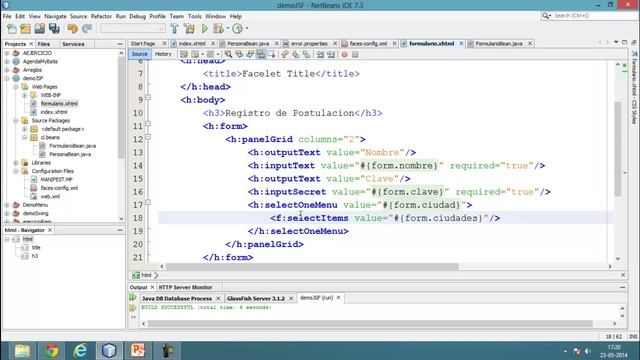Click the Toggle Bookmark editor icon
Screen dimensions: 640x360
point(306,54)
